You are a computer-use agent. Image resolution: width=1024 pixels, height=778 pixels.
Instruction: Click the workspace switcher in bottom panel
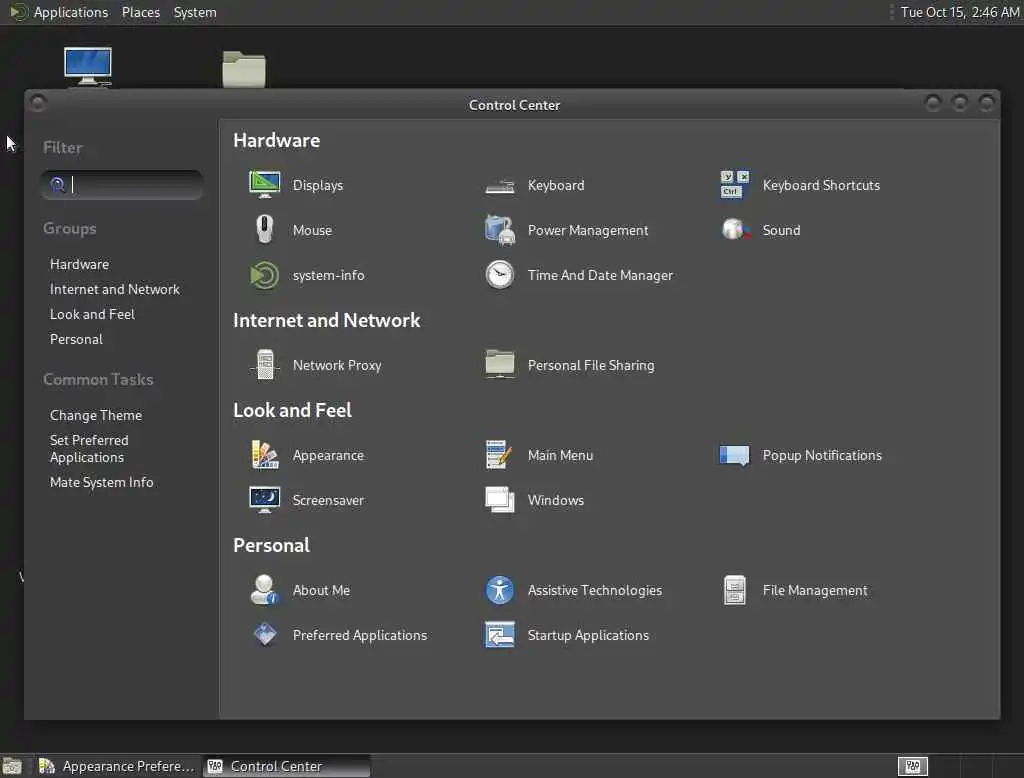(x=912, y=766)
